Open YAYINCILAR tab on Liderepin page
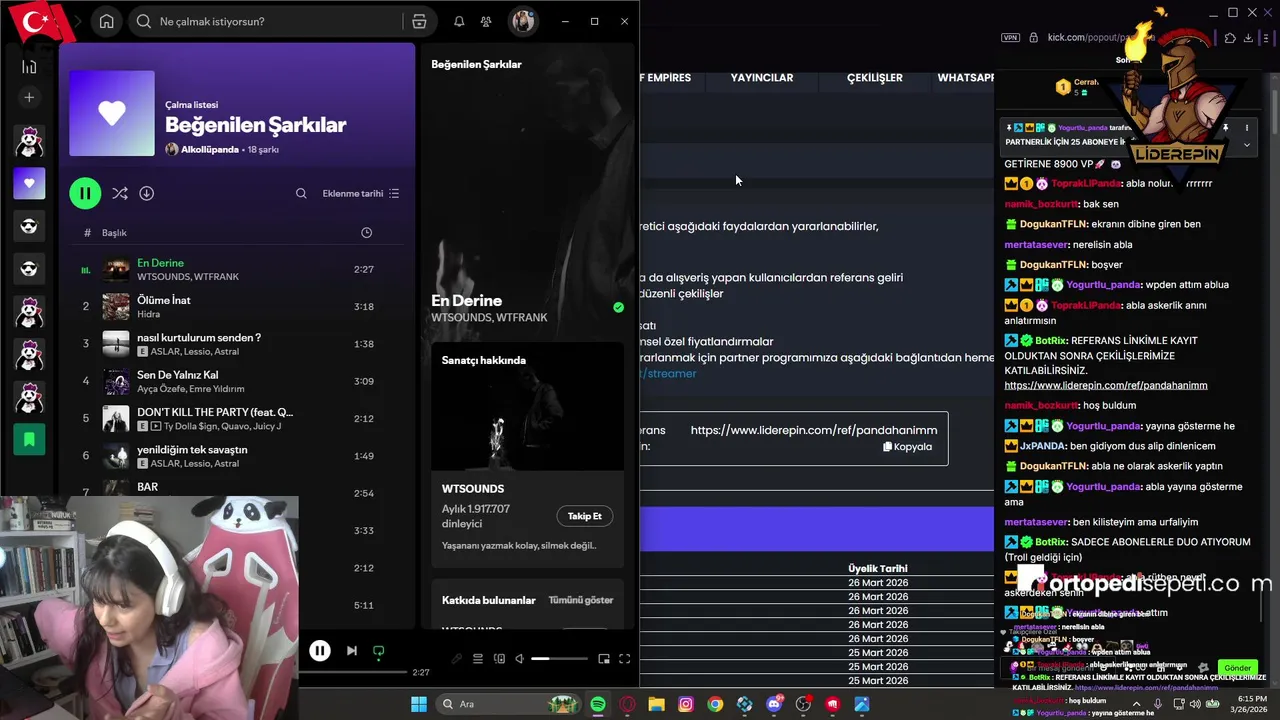 pyautogui.click(x=762, y=78)
